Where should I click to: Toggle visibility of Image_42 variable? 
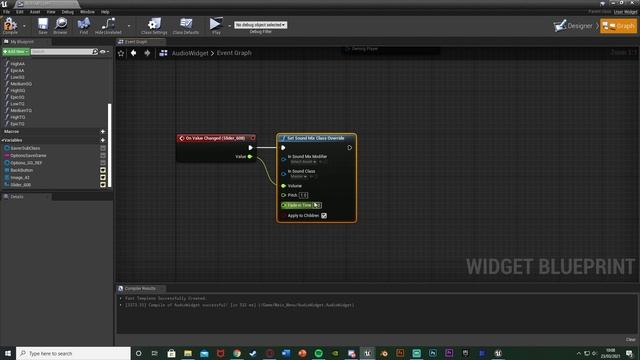pyautogui.click(x=103, y=178)
